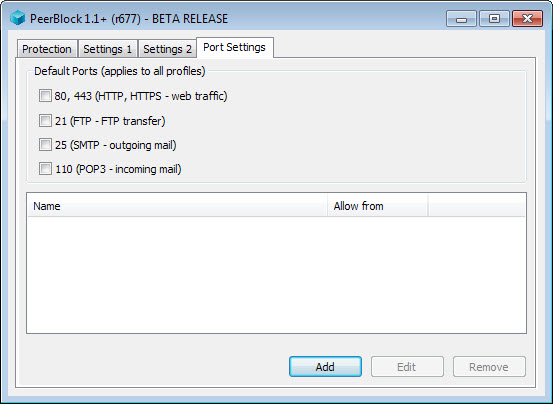Maximize the PeerBlock window
Viewport: 553px width, 404px height.
(494, 19)
